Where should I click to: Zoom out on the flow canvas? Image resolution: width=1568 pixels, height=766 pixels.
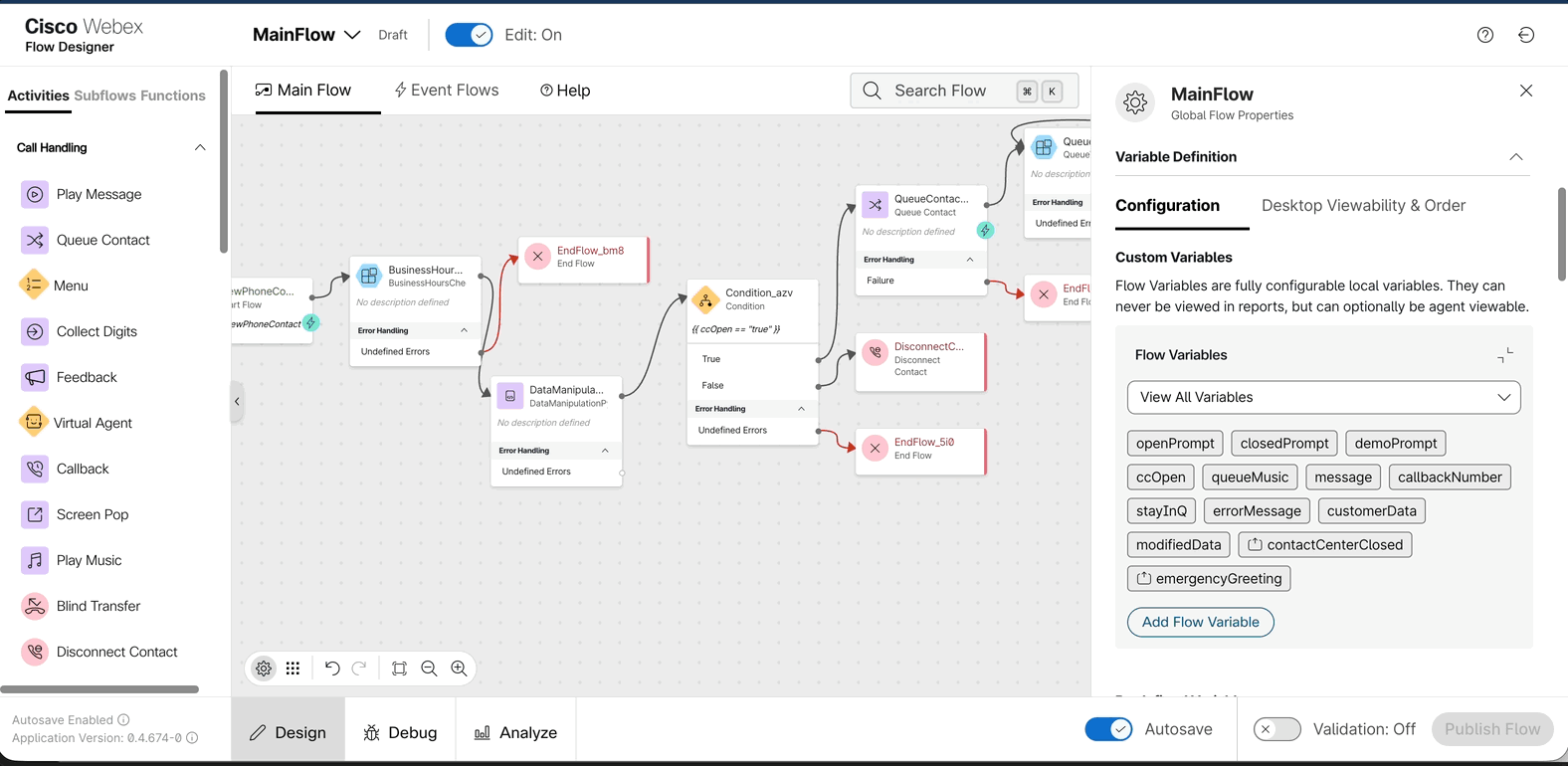click(x=429, y=669)
